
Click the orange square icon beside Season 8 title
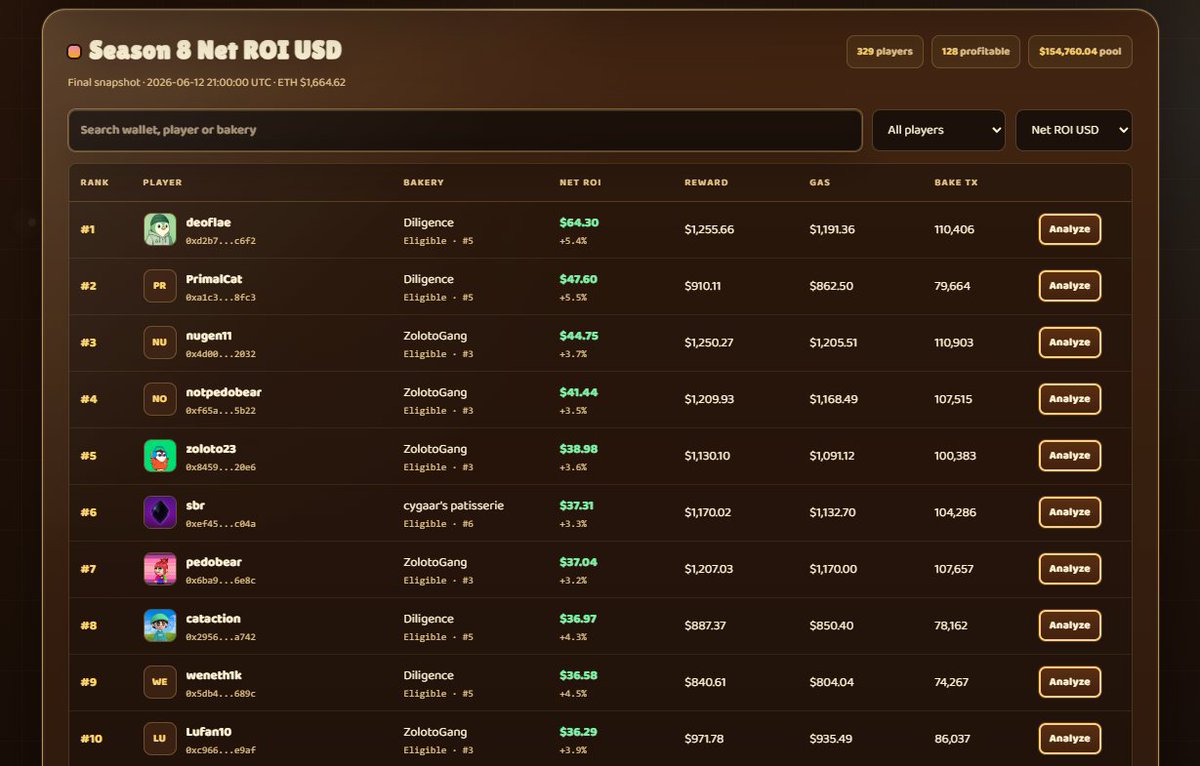click(x=74, y=51)
